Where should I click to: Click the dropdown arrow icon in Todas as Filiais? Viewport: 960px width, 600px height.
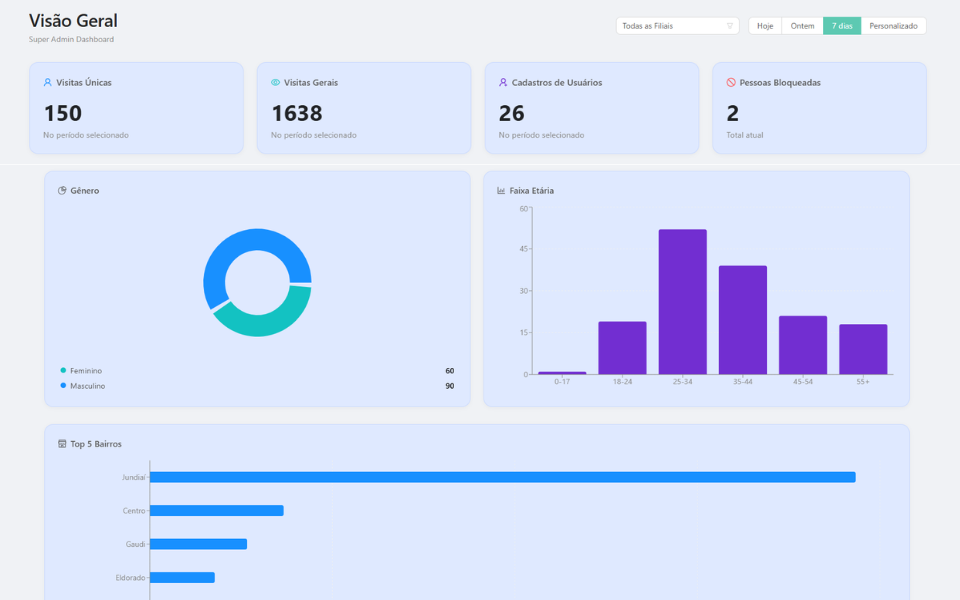[x=728, y=25]
